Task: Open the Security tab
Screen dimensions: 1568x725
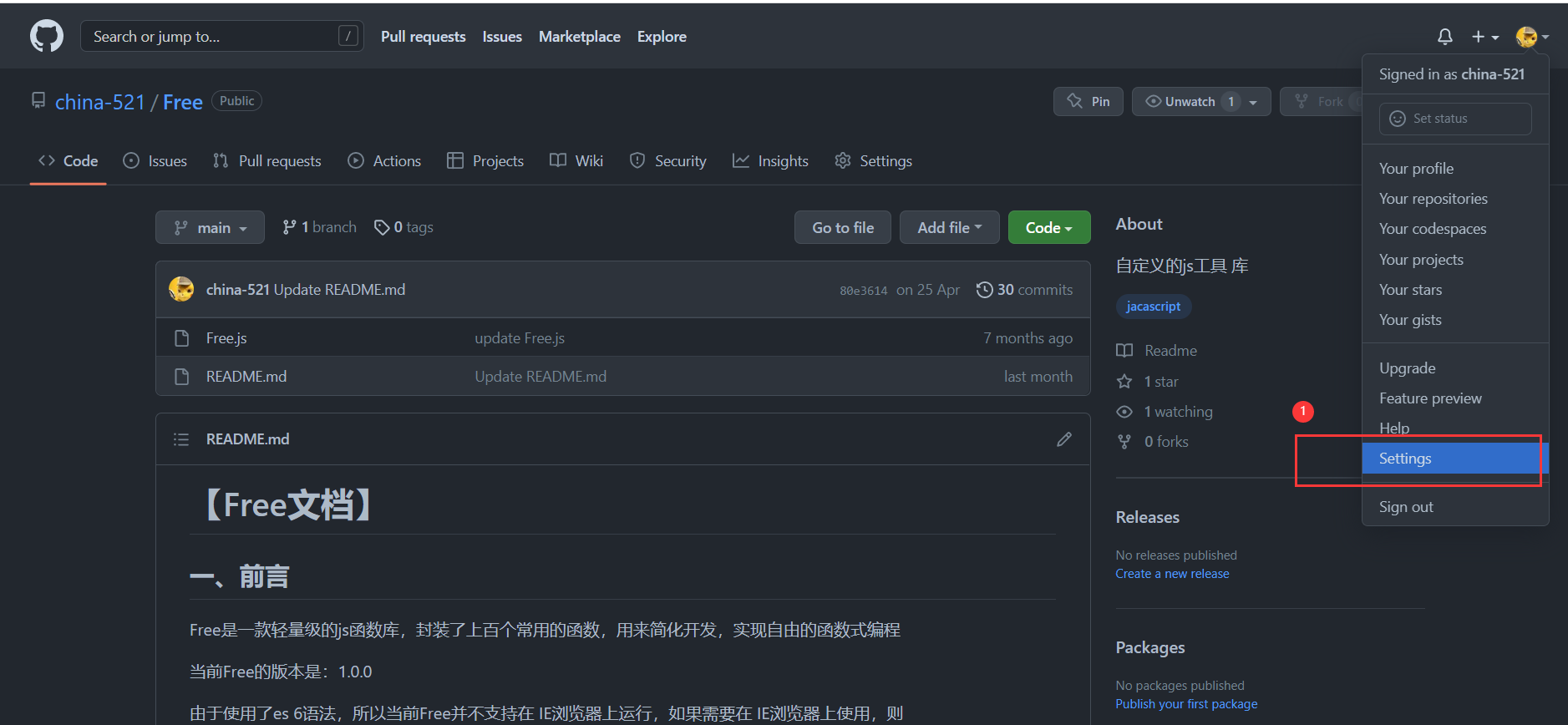Action: click(667, 161)
